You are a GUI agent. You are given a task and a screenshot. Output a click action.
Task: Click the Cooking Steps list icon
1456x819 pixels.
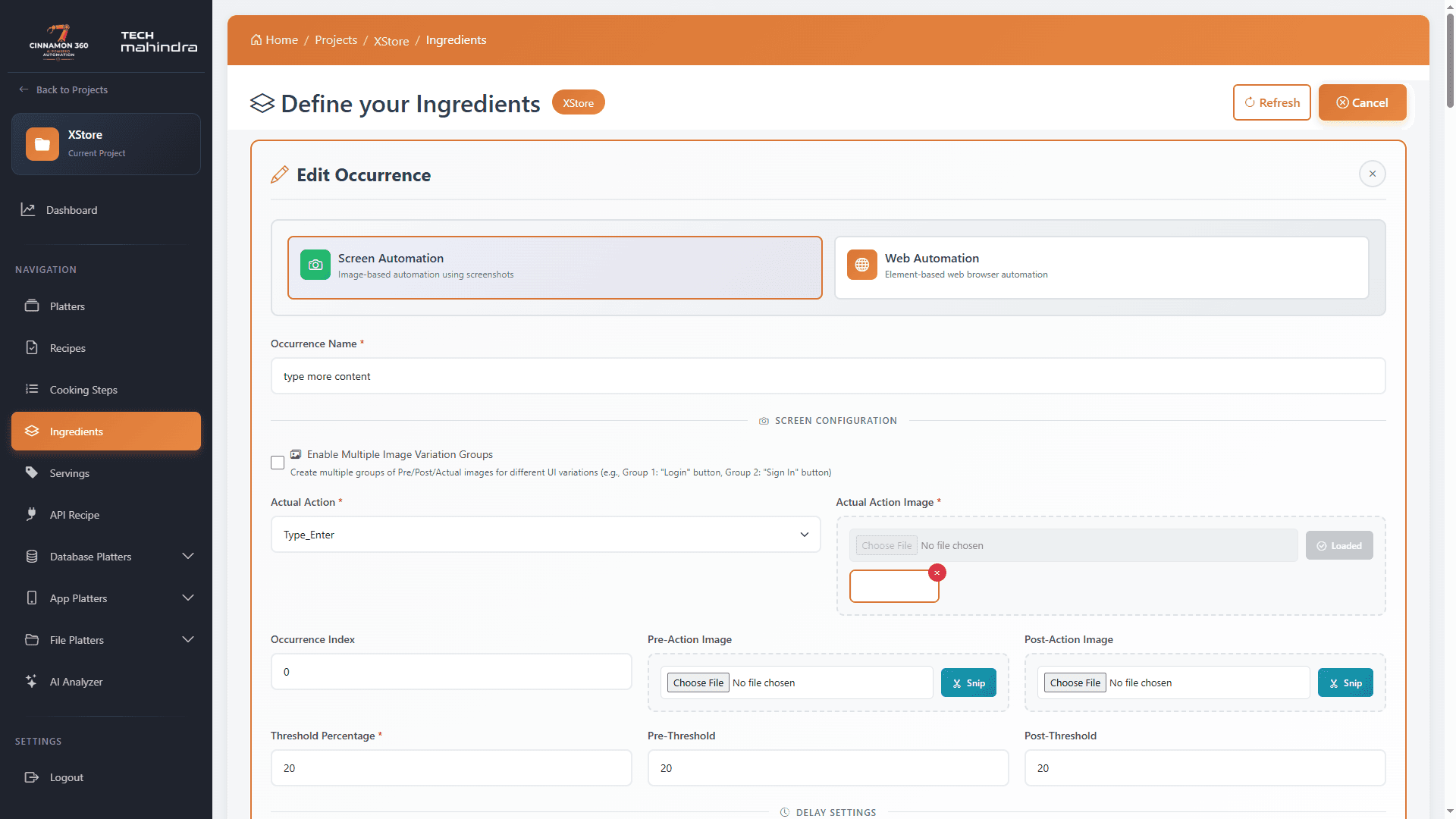coord(32,389)
